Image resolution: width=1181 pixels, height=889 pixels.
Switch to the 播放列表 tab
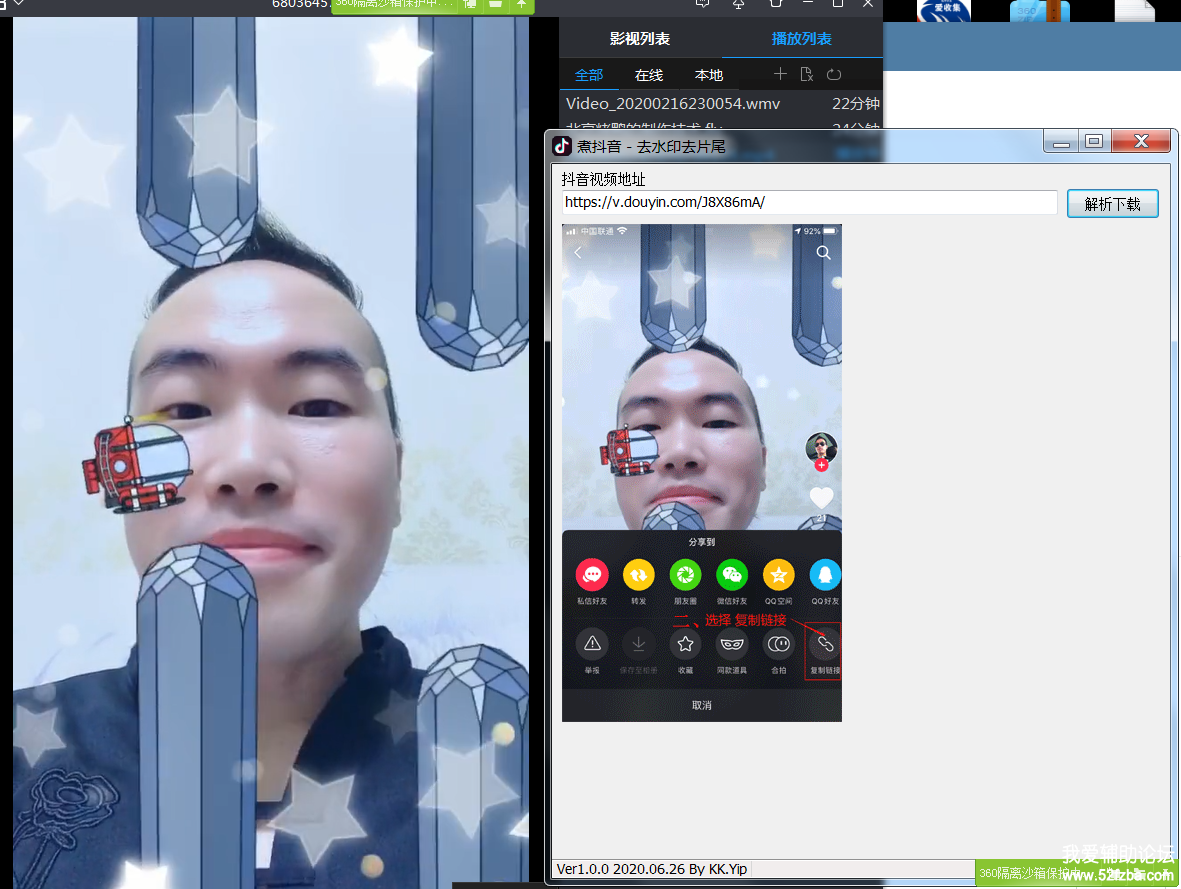point(801,39)
